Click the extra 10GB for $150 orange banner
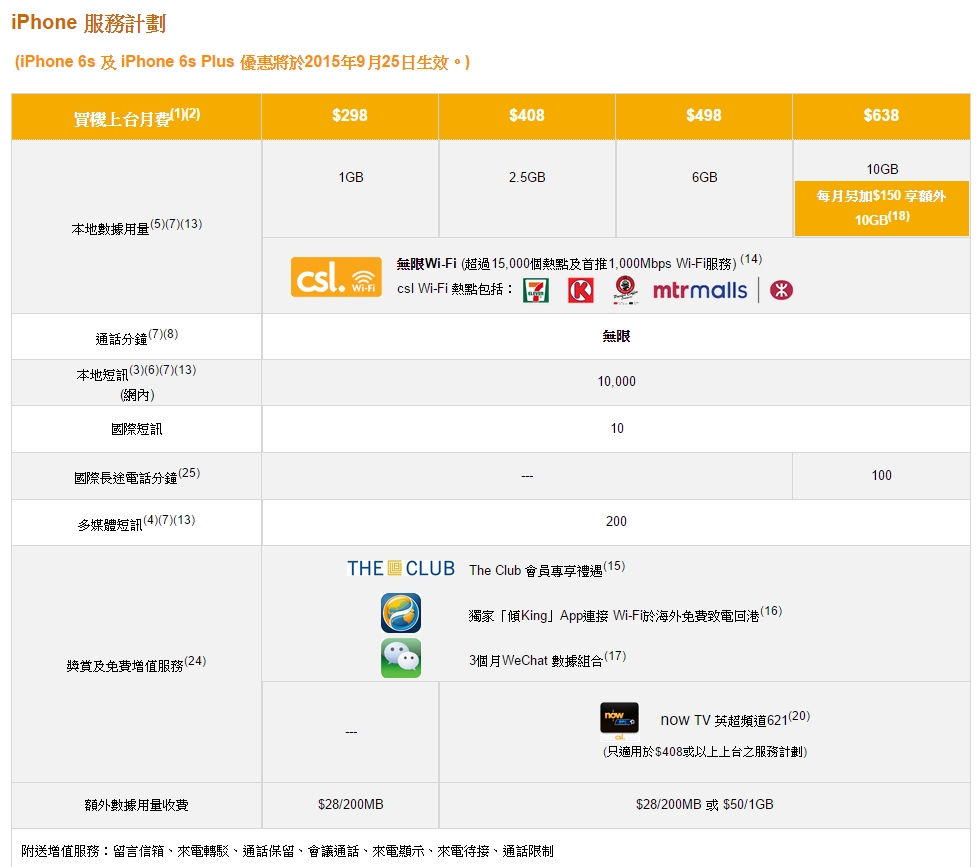Screen dimensions: 979x867 pos(881,208)
